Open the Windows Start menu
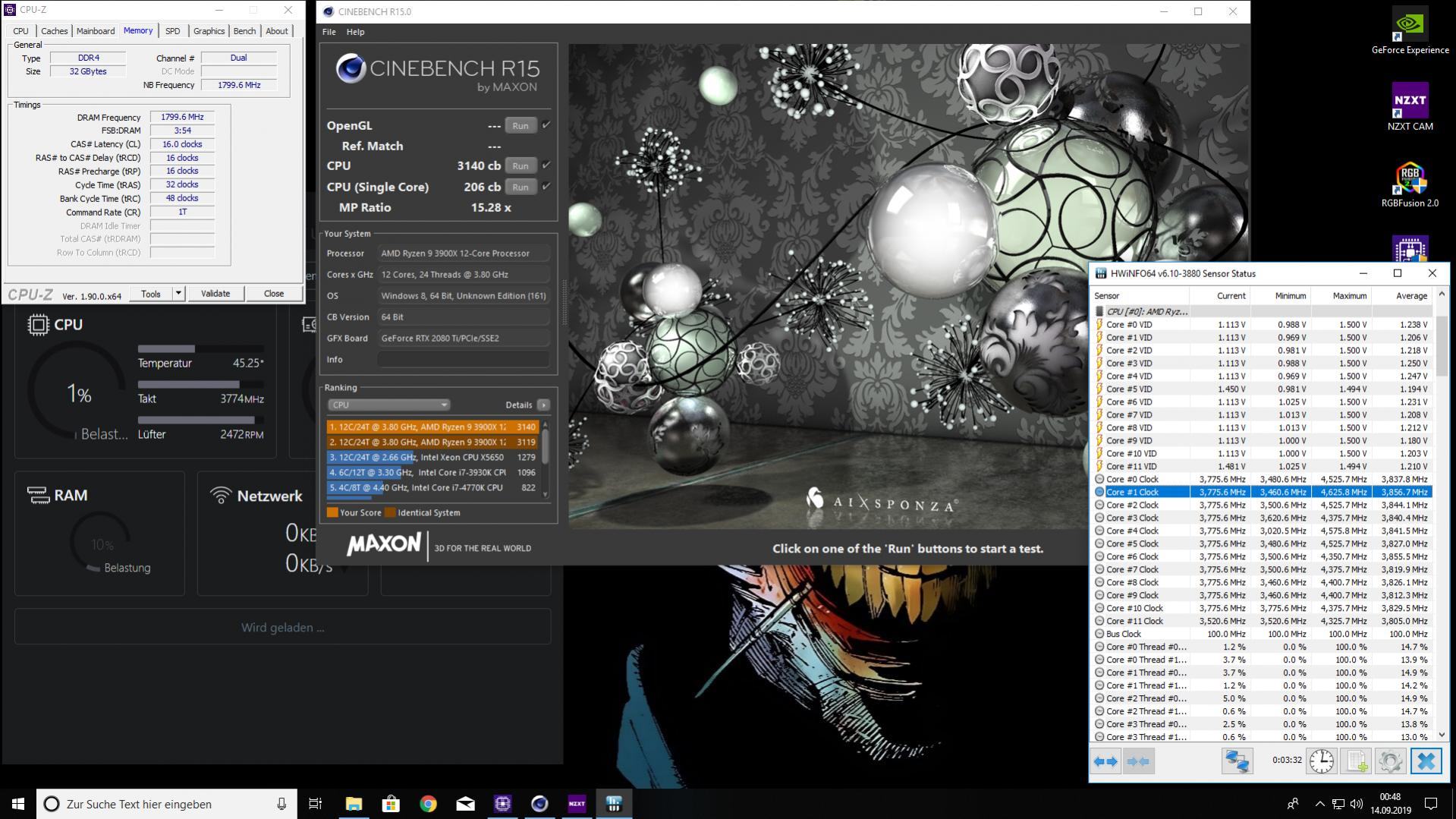 18,804
